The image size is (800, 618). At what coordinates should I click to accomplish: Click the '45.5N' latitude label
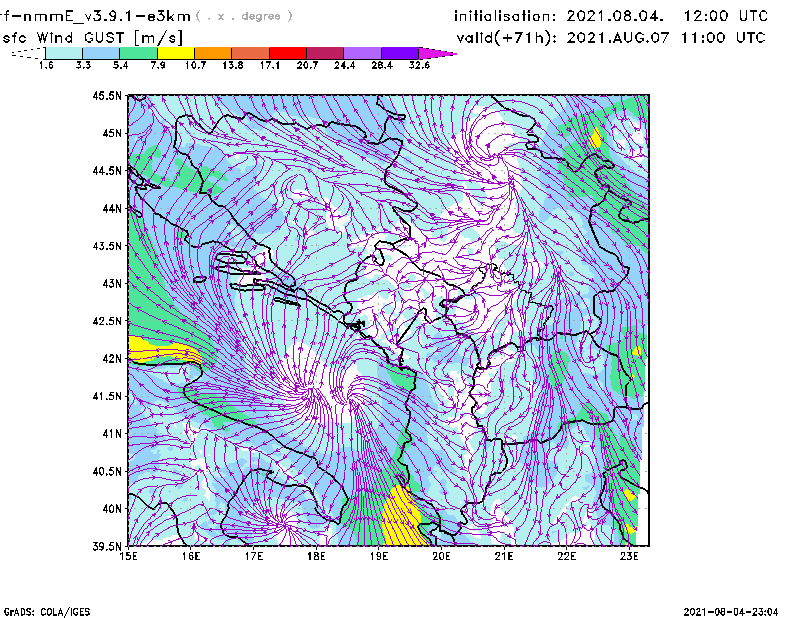107,95
